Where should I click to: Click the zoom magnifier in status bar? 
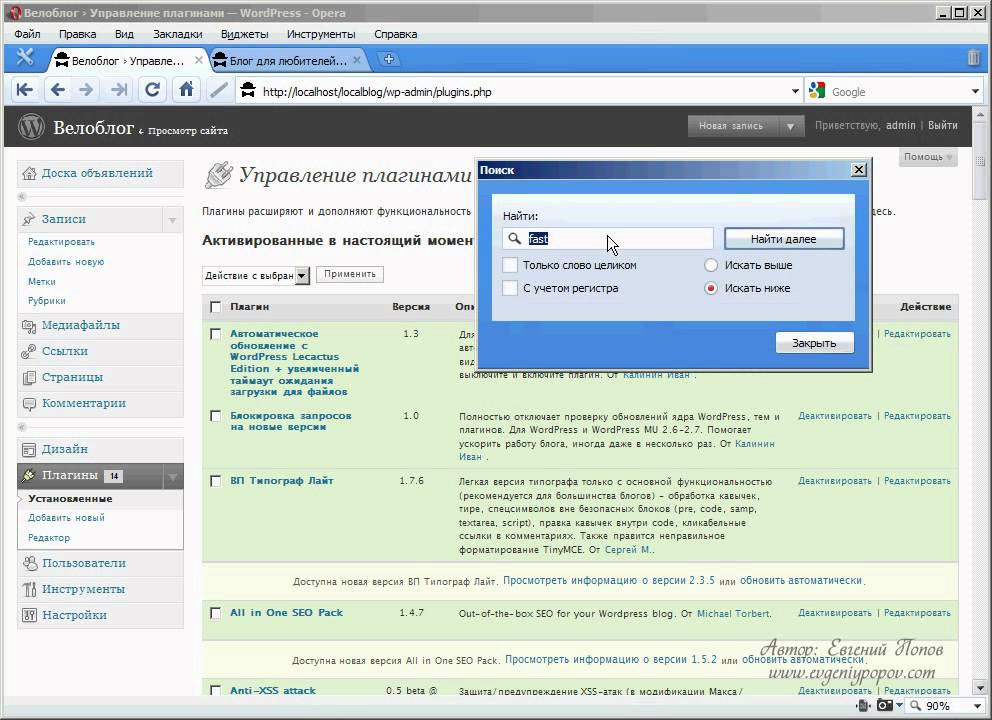pyautogui.click(x=915, y=705)
